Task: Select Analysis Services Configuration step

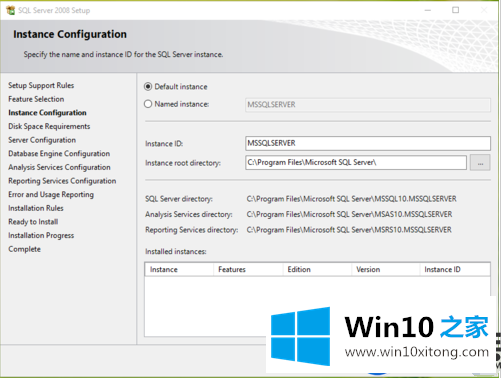Action: [x=59, y=167]
